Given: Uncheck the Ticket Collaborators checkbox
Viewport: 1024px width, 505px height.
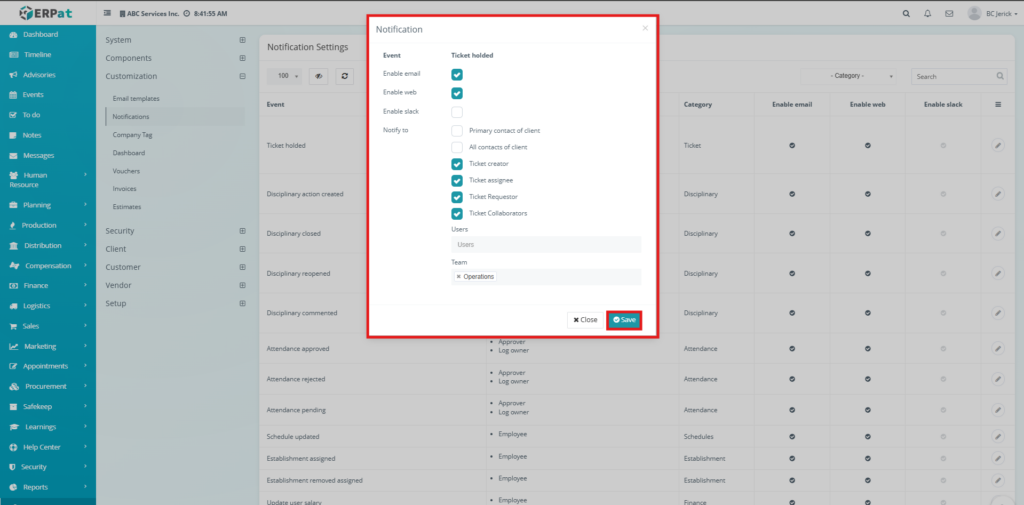Looking at the screenshot, I should click(457, 213).
